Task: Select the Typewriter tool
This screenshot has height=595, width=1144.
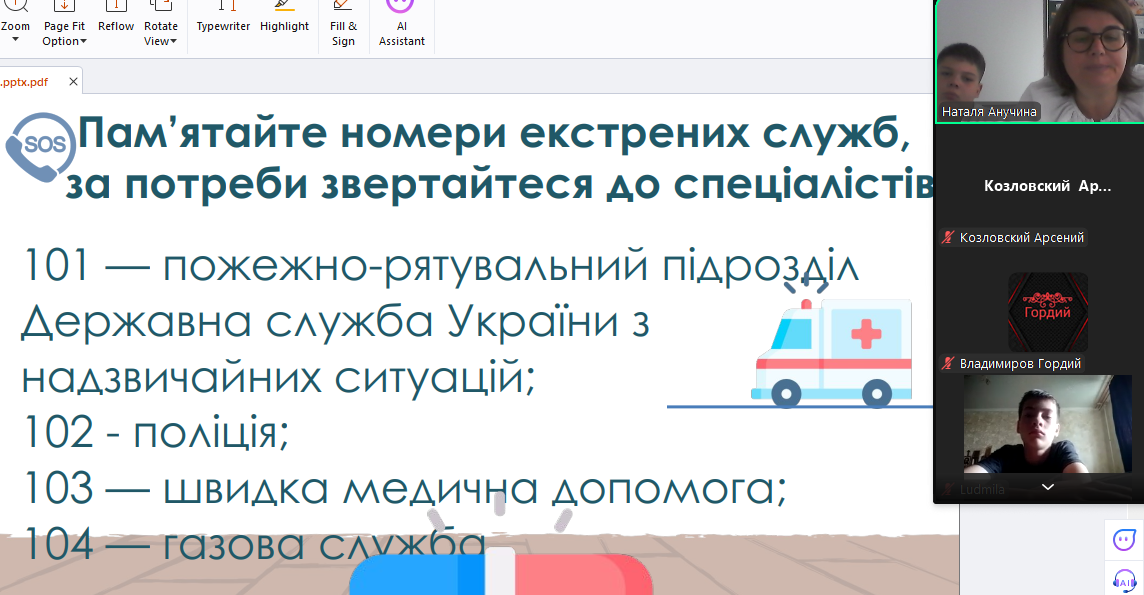Action: pos(223,18)
